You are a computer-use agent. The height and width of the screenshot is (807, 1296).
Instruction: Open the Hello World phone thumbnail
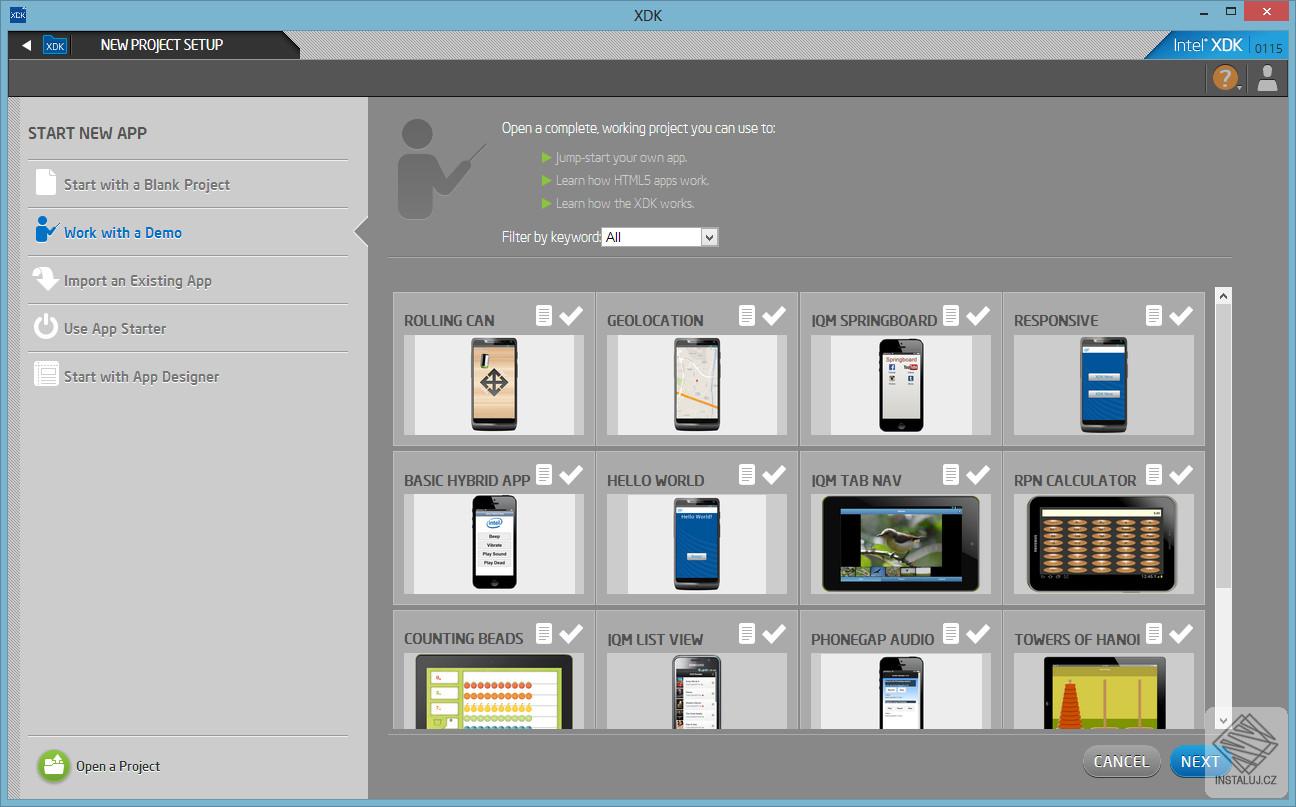pyautogui.click(x=697, y=543)
